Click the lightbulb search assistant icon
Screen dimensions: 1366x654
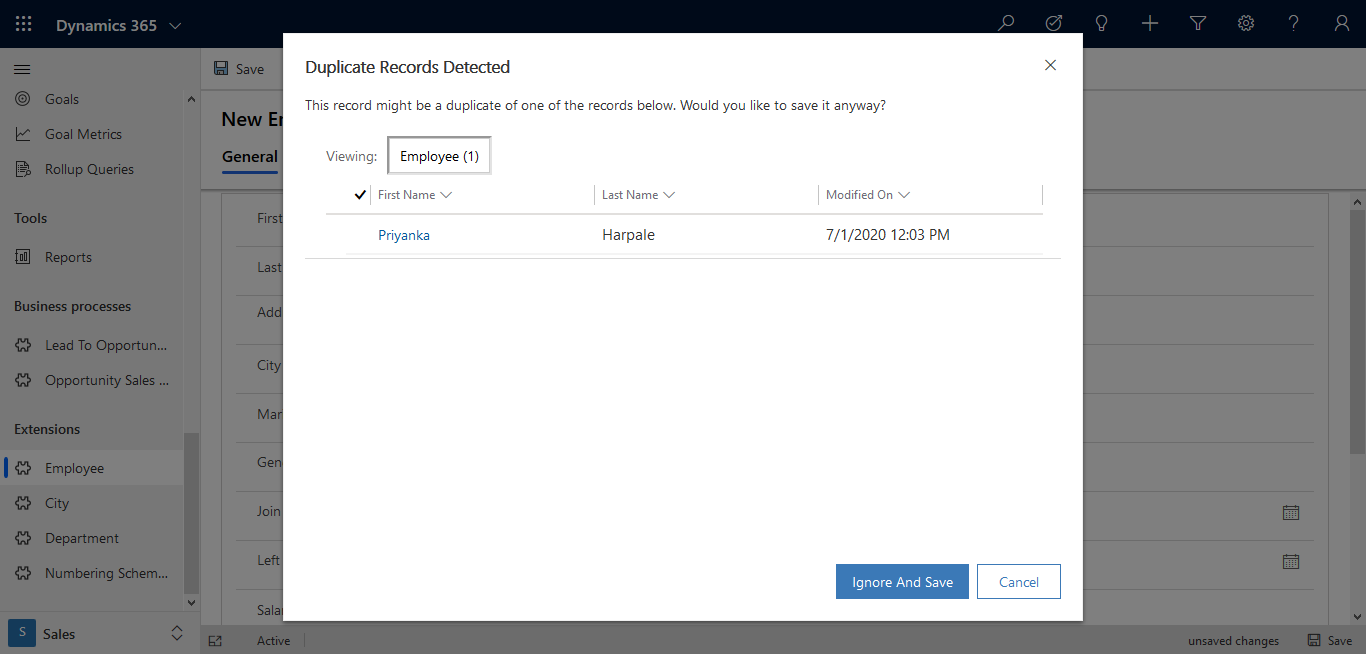[1102, 22]
